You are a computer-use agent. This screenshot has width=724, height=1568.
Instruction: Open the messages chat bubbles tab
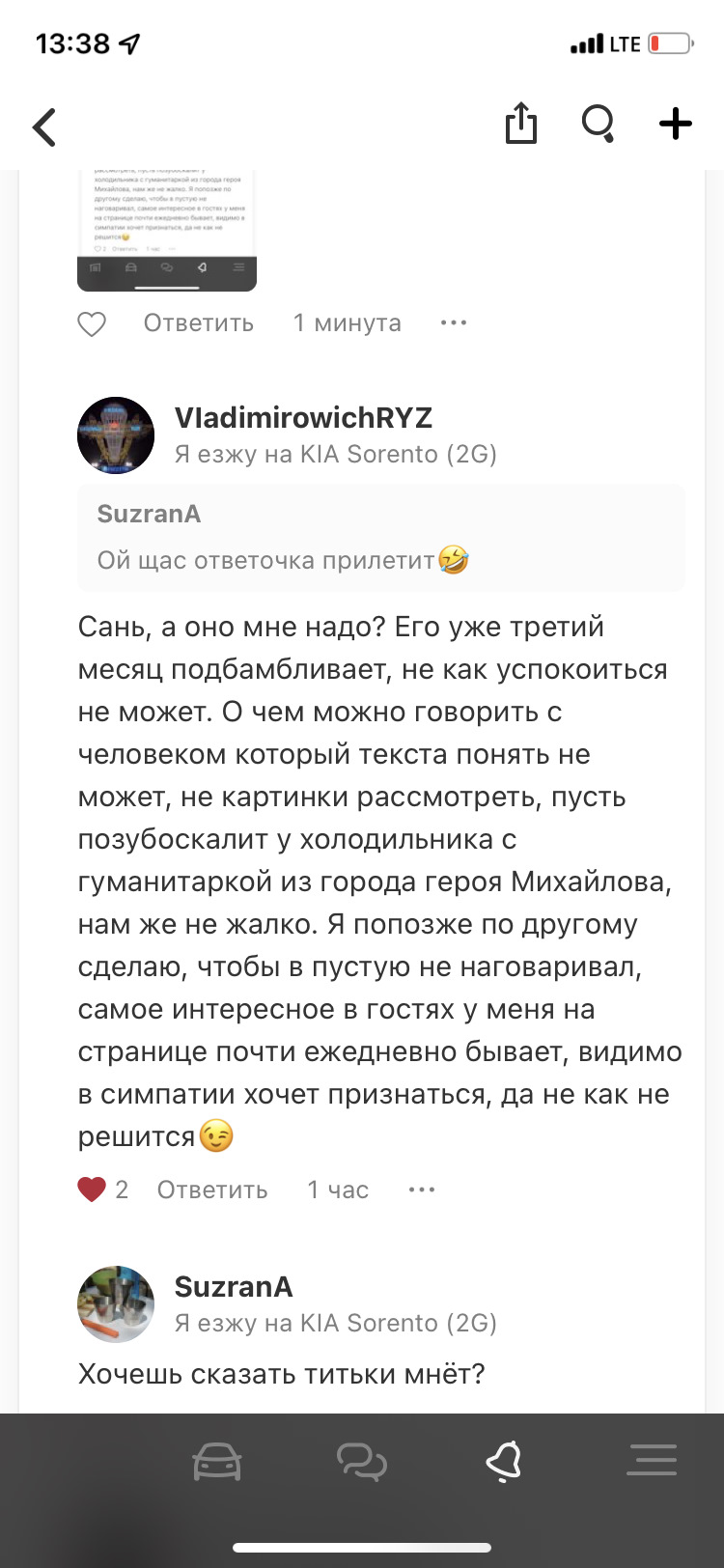coord(361,1462)
